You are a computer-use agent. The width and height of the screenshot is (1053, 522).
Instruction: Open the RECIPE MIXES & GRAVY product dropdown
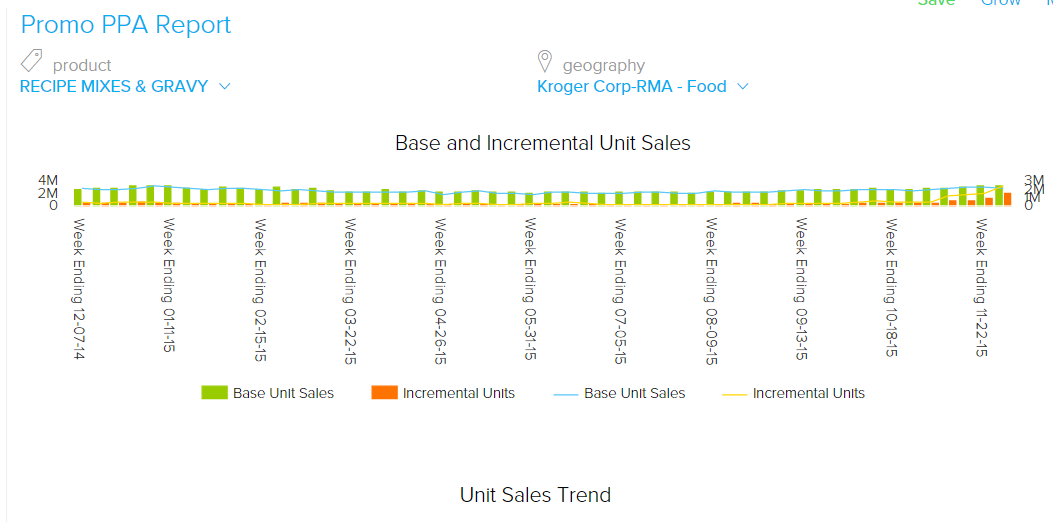click(114, 86)
